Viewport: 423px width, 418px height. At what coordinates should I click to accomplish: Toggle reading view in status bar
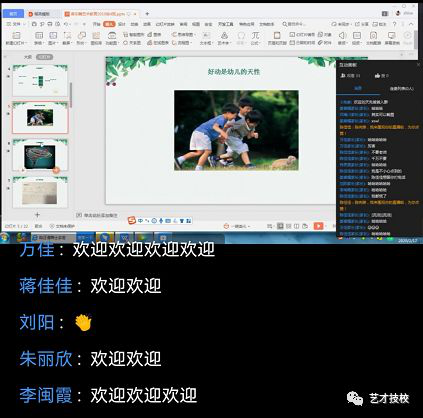296,226
